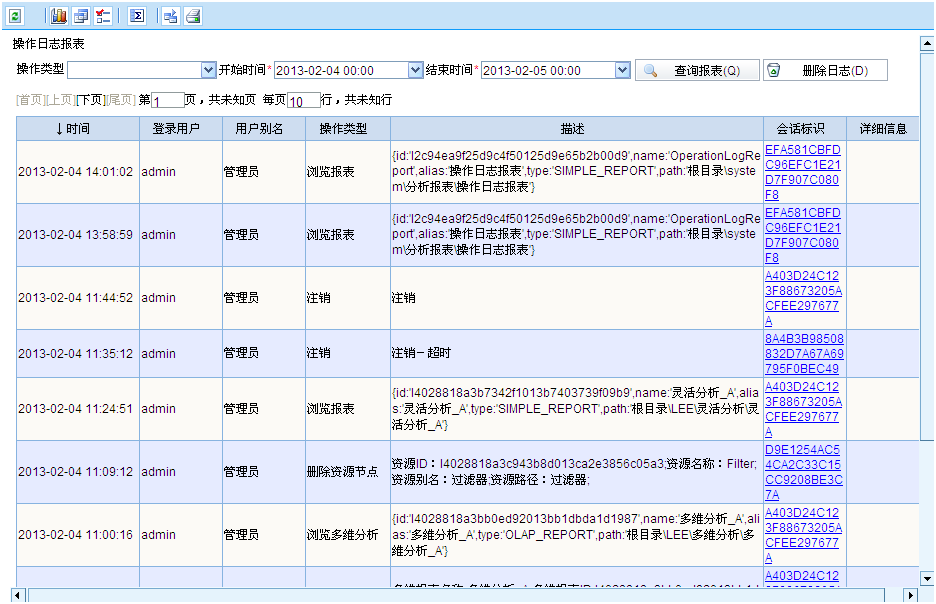This screenshot has width=936, height=604.
Task: Click the 用户别名 column header
Action: pos(264,128)
